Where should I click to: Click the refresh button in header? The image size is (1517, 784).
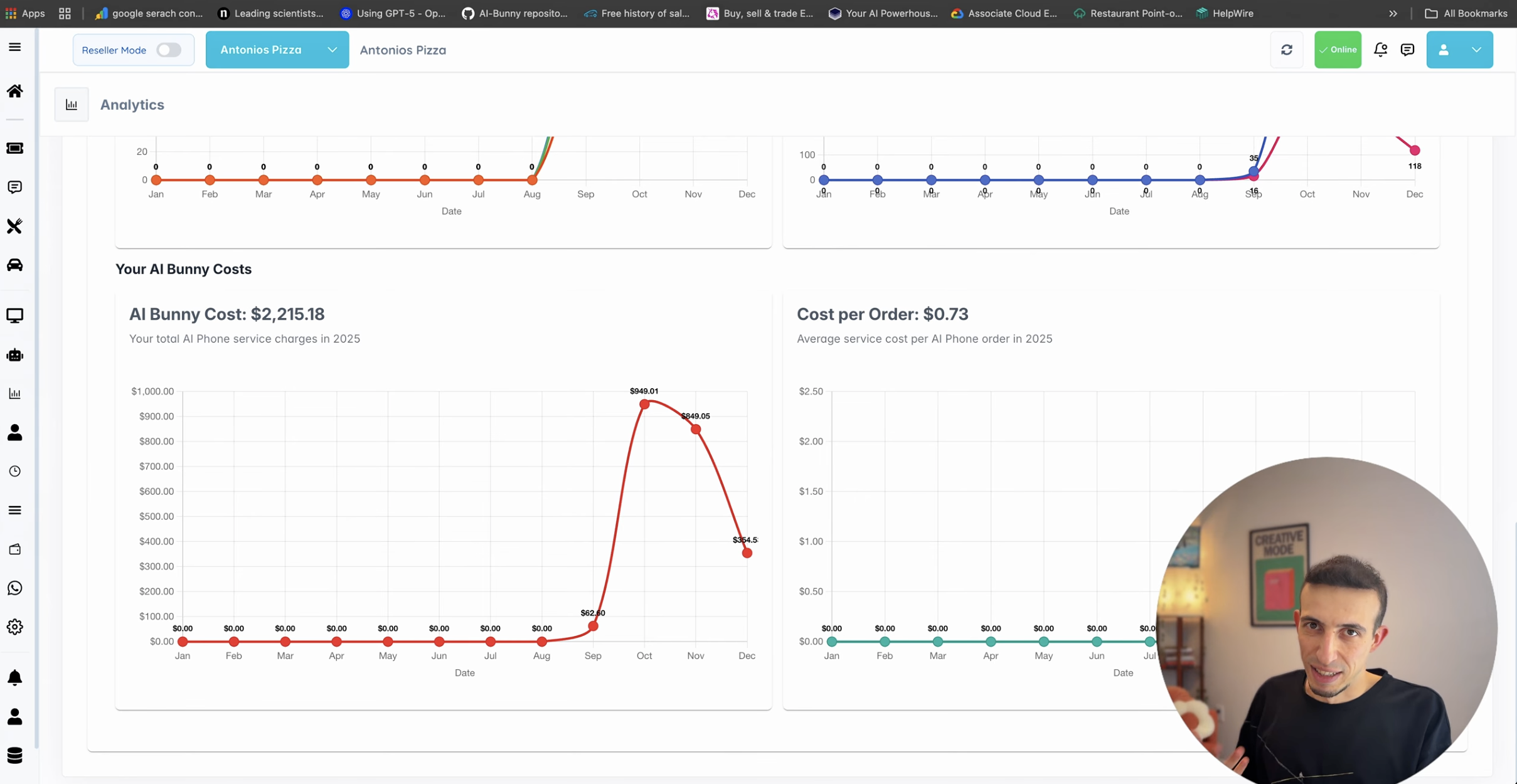tap(1286, 50)
